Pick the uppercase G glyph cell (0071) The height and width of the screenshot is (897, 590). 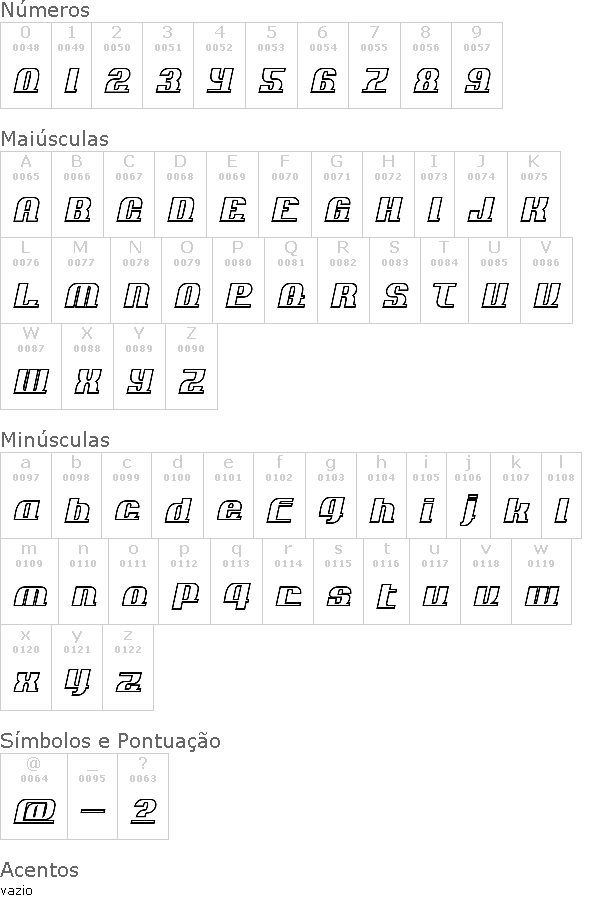point(337,195)
